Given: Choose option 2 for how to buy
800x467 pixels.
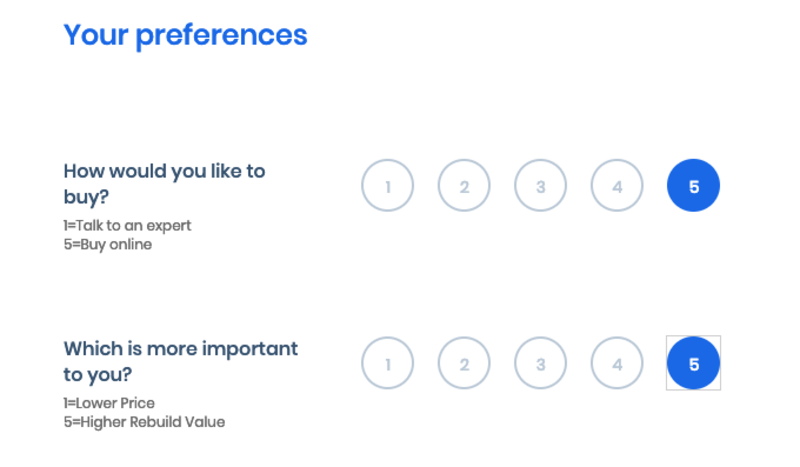Looking at the screenshot, I should [464, 186].
